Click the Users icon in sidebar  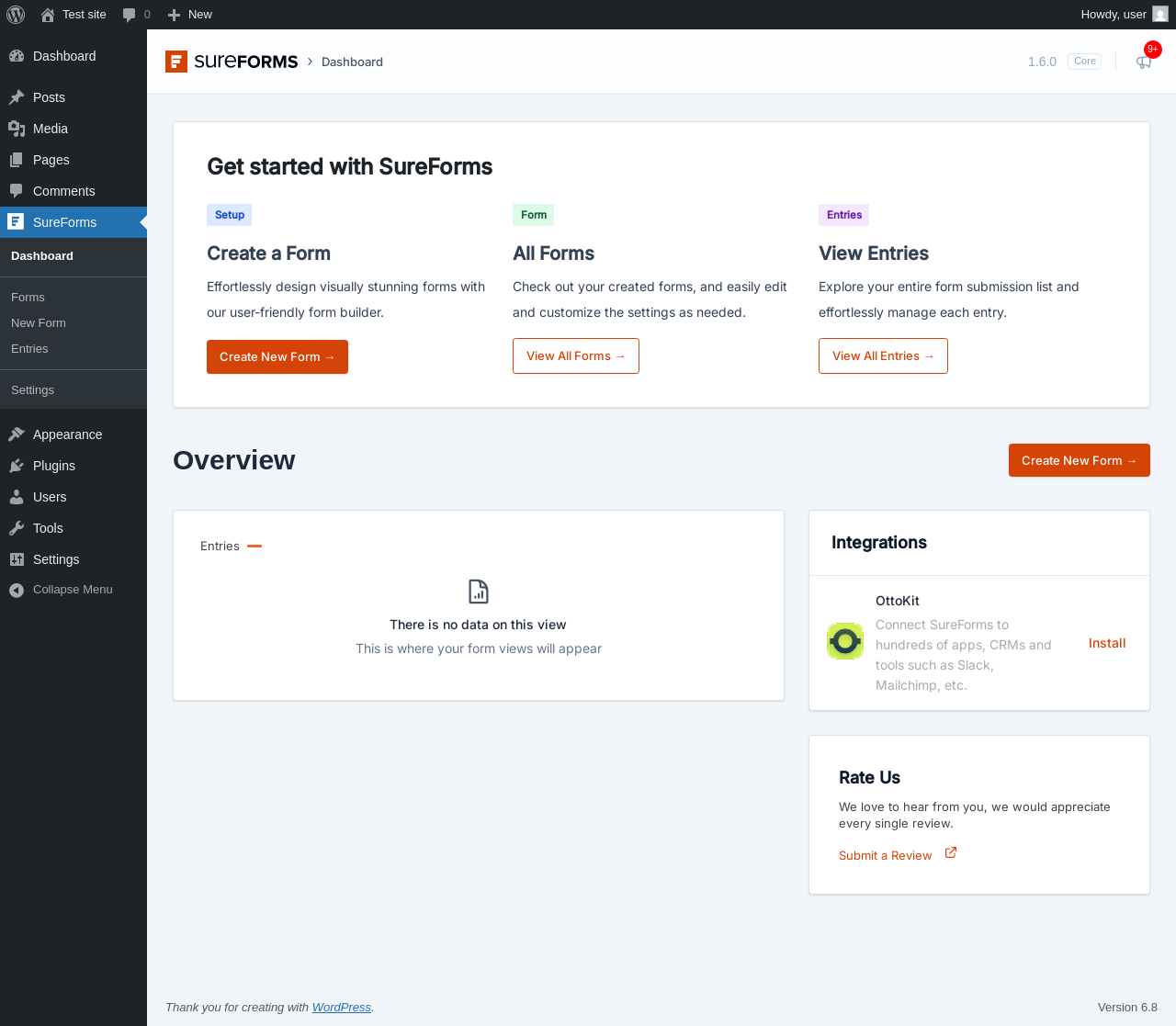17,497
